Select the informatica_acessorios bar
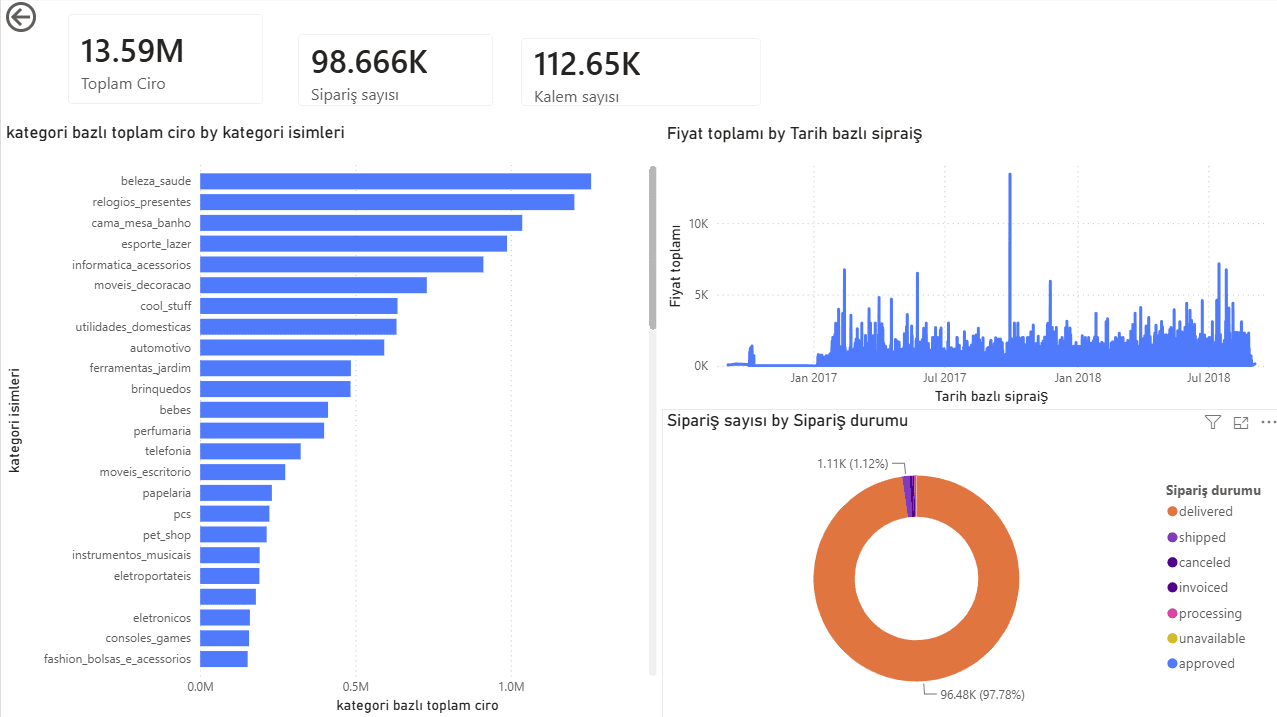 (x=341, y=264)
